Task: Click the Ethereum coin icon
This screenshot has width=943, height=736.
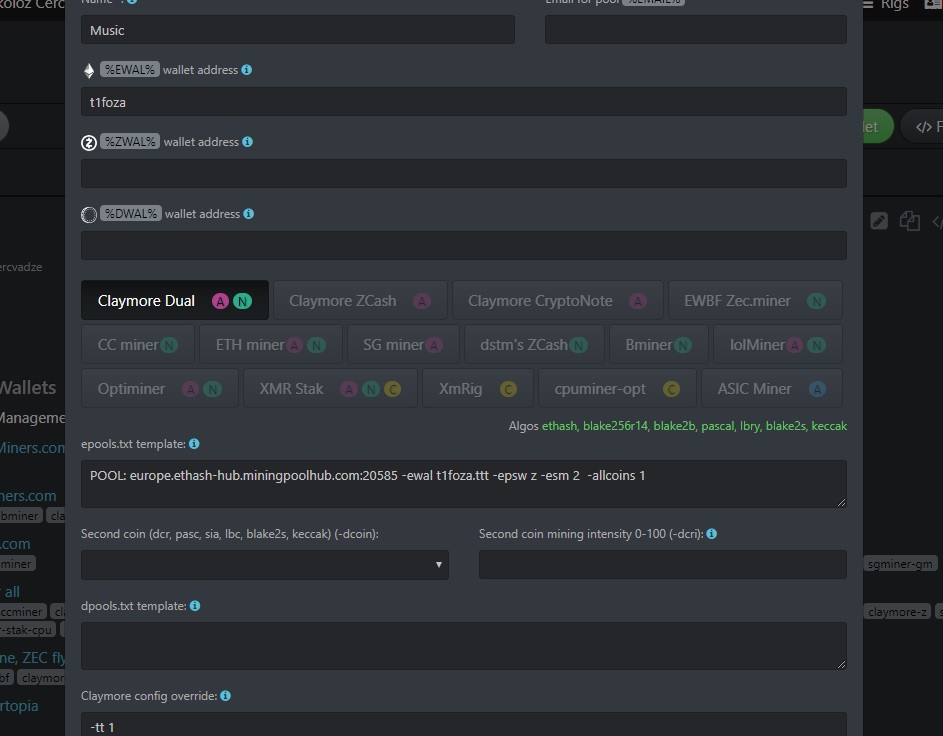Action: pos(89,70)
